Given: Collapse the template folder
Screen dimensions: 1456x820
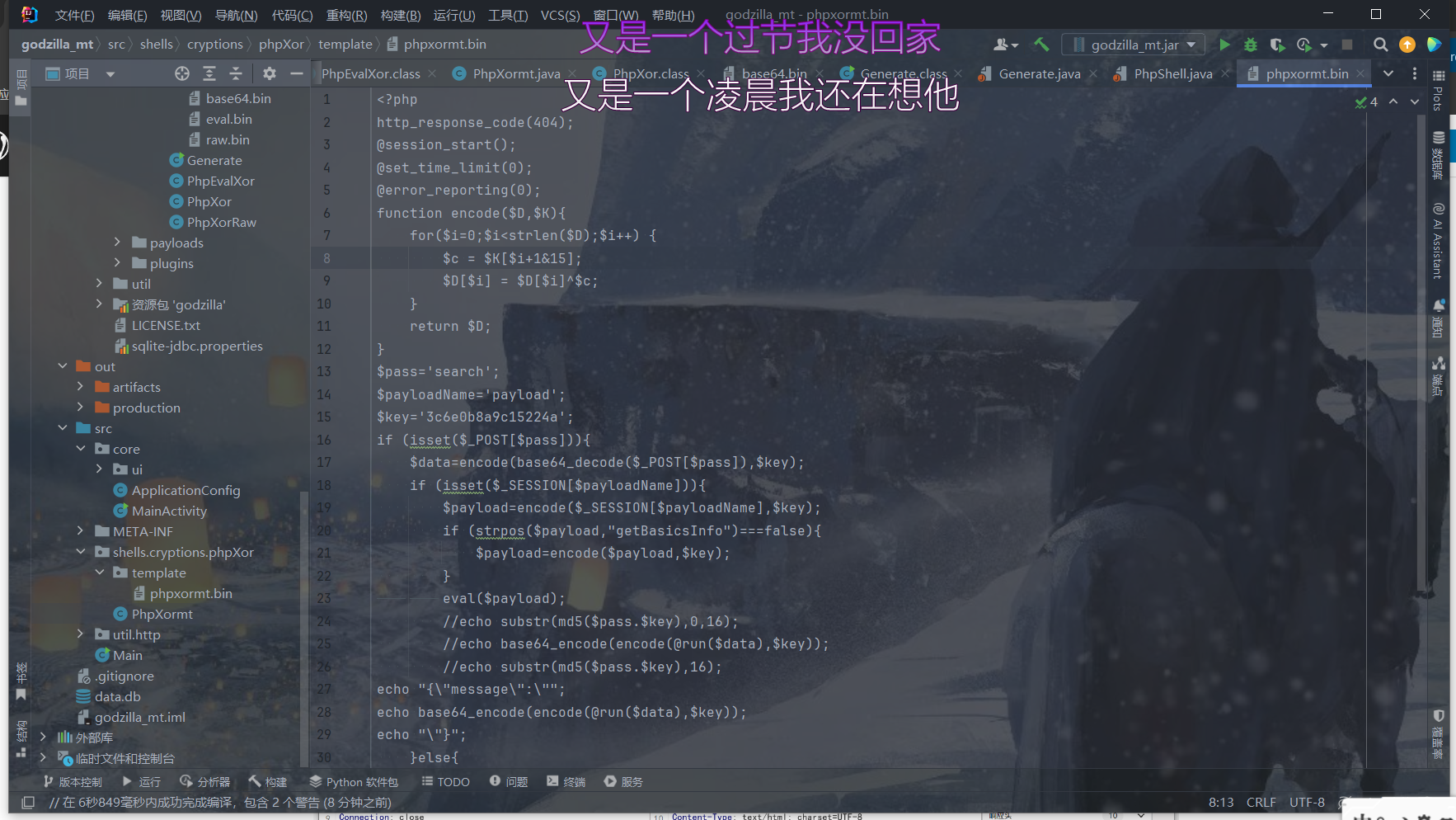Looking at the screenshot, I should pyautogui.click(x=99, y=572).
